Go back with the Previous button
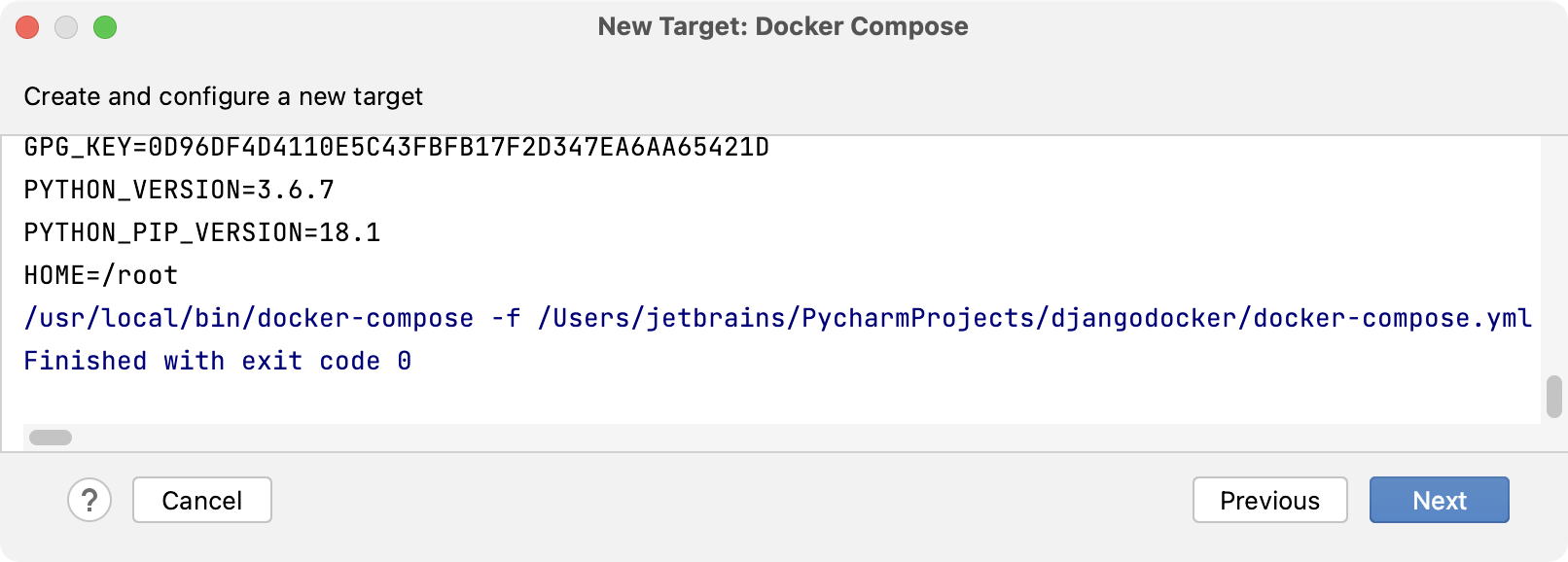 [x=1269, y=500]
